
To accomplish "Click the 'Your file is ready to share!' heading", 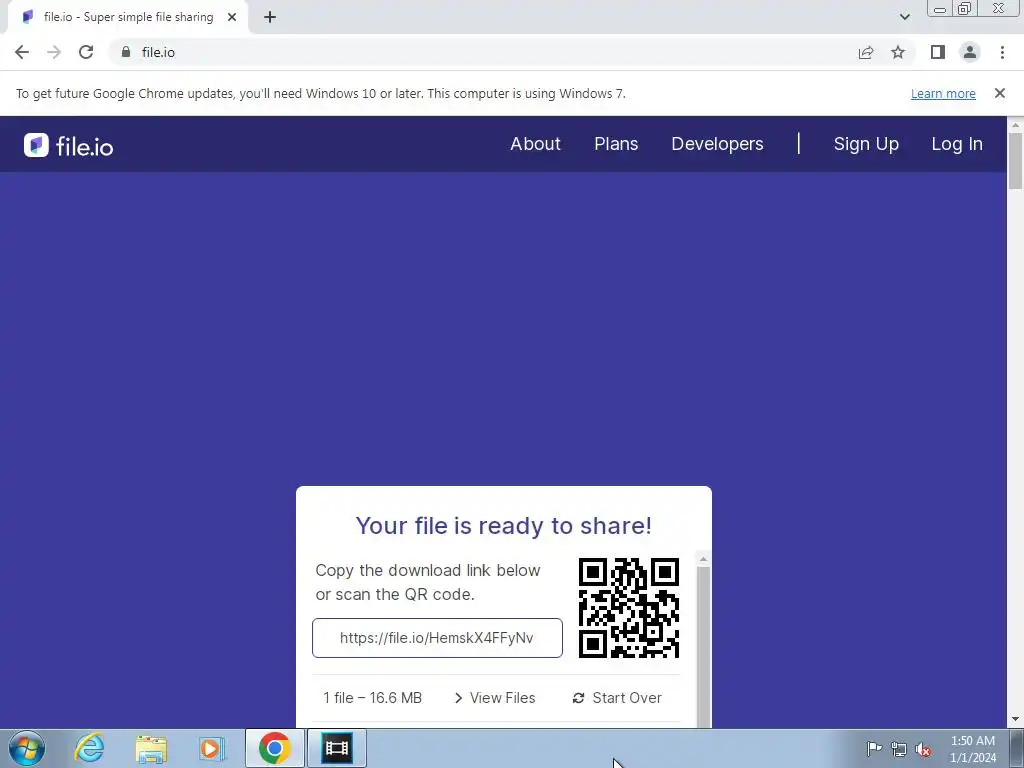I will tap(504, 526).
